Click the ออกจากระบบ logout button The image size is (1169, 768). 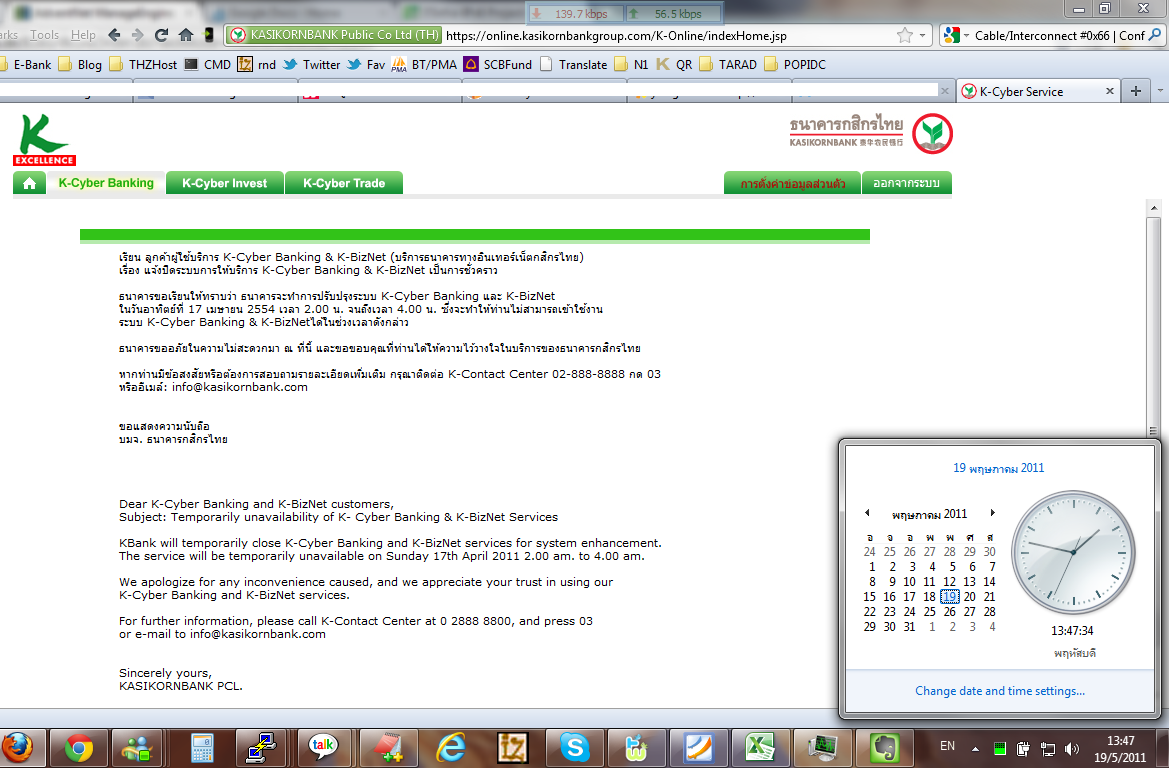coord(907,183)
